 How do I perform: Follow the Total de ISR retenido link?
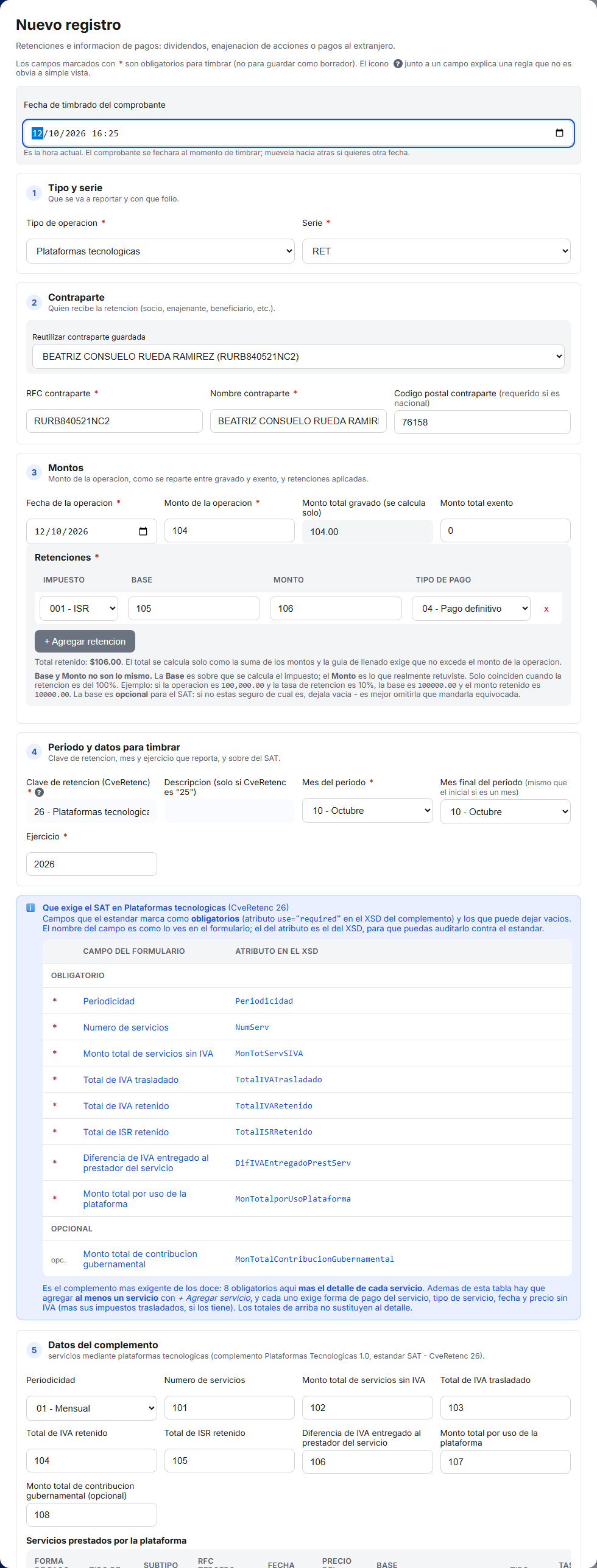(126, 1132)
